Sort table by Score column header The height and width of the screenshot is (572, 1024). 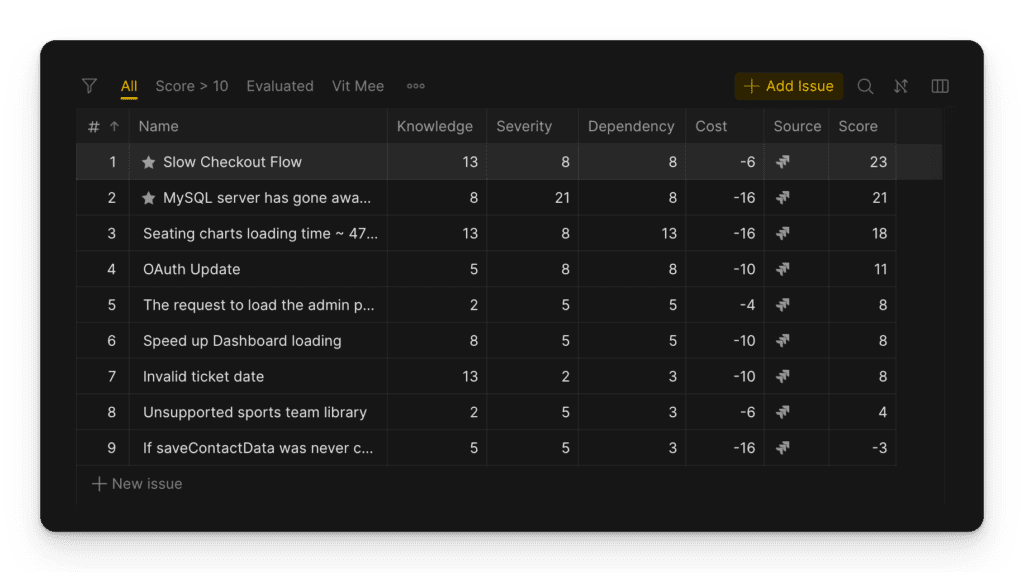pyautogui.click(x=858, y=127)
